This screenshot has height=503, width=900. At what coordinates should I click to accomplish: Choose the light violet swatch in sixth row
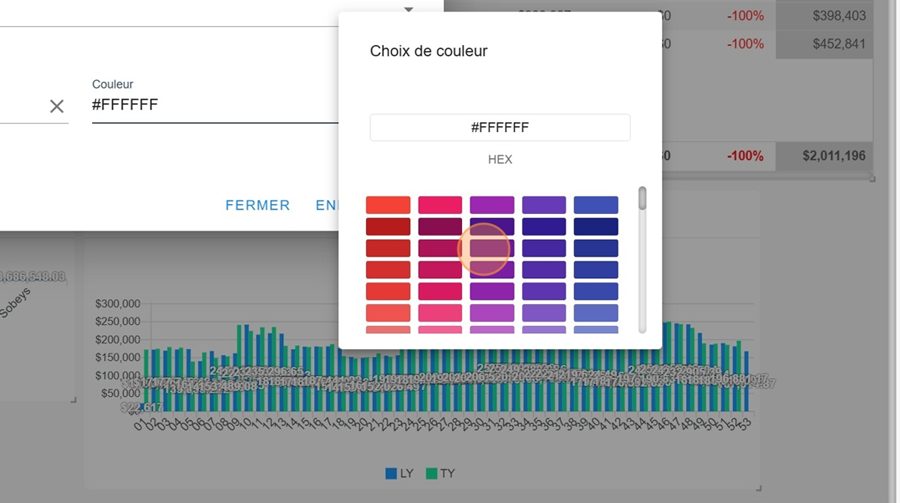click(x=544, y=313)
